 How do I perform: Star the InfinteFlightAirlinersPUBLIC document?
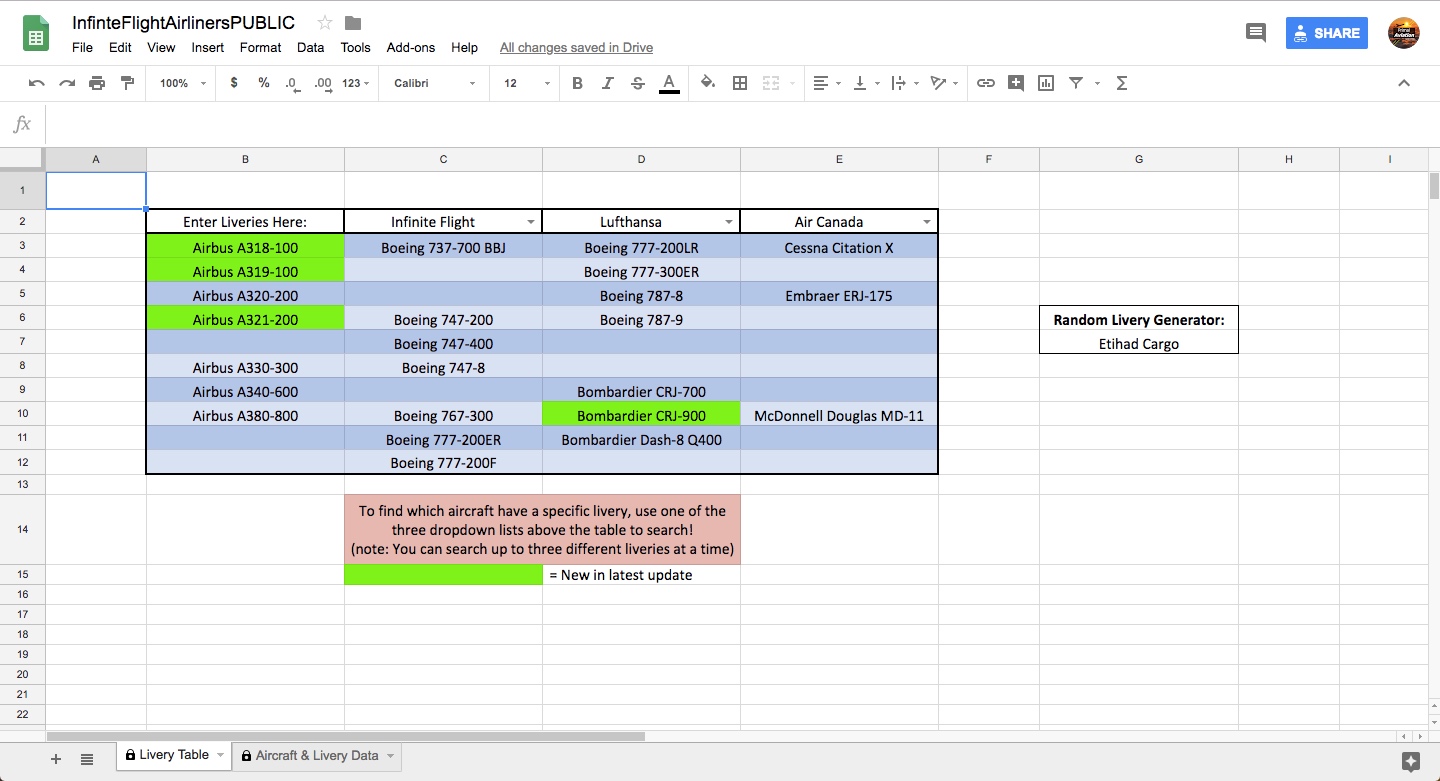(325, 22)
